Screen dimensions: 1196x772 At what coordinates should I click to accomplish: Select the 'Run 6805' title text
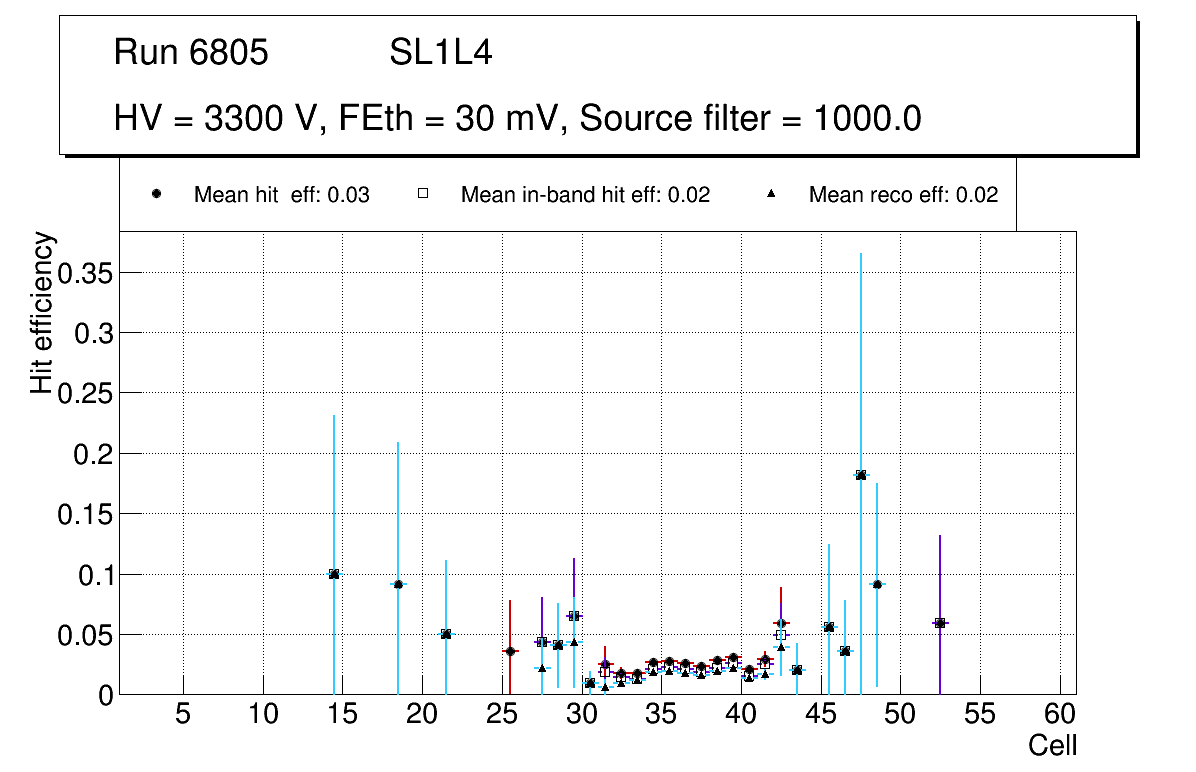191,53
